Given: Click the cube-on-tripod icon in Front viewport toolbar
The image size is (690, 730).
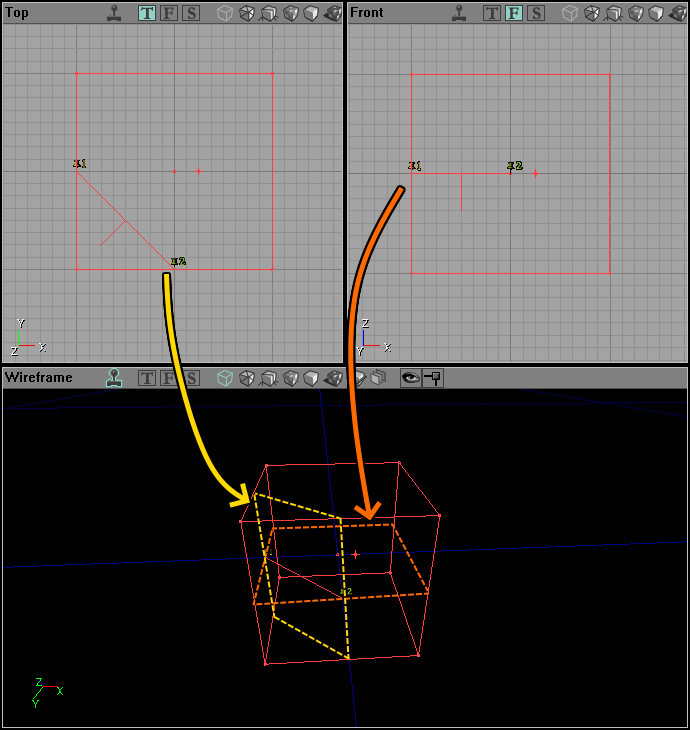Looking at the screenshot, I should [614, 13].
